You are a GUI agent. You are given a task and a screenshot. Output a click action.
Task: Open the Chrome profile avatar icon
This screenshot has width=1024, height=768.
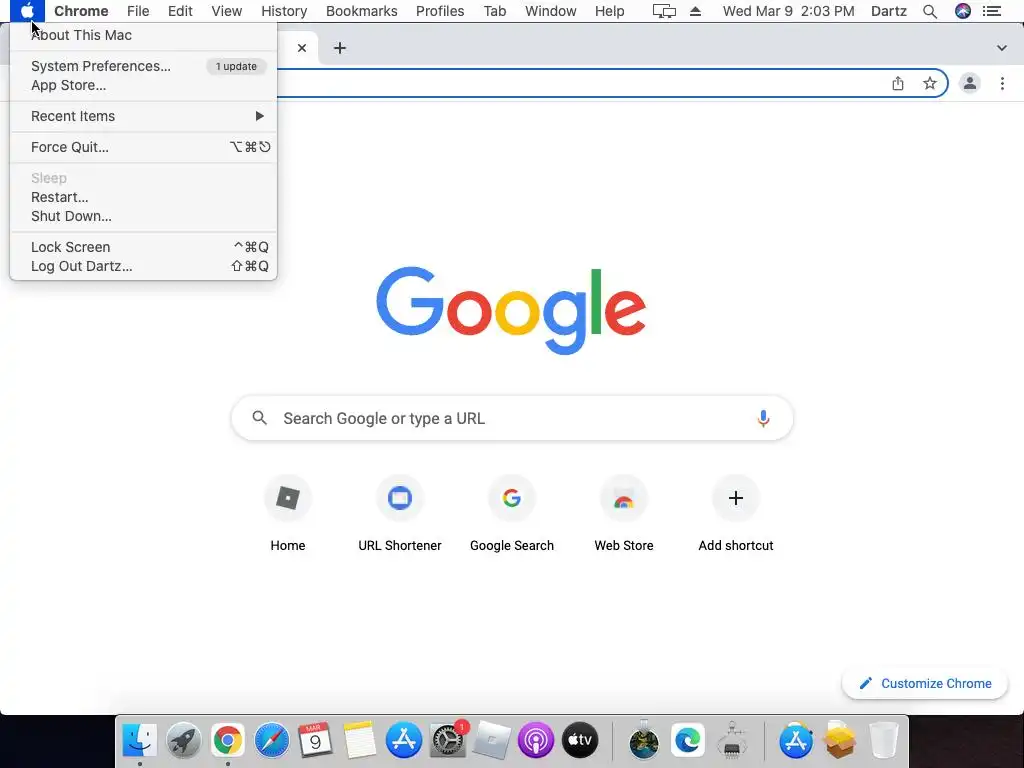click(970, 84)
